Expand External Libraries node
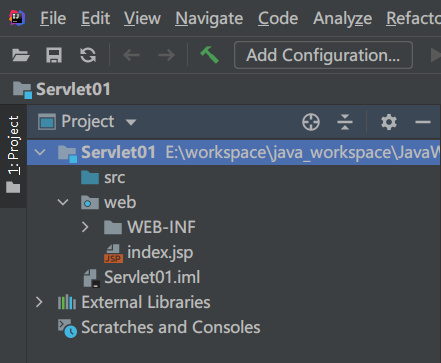The image size is (441, 363). coord(39,302)
